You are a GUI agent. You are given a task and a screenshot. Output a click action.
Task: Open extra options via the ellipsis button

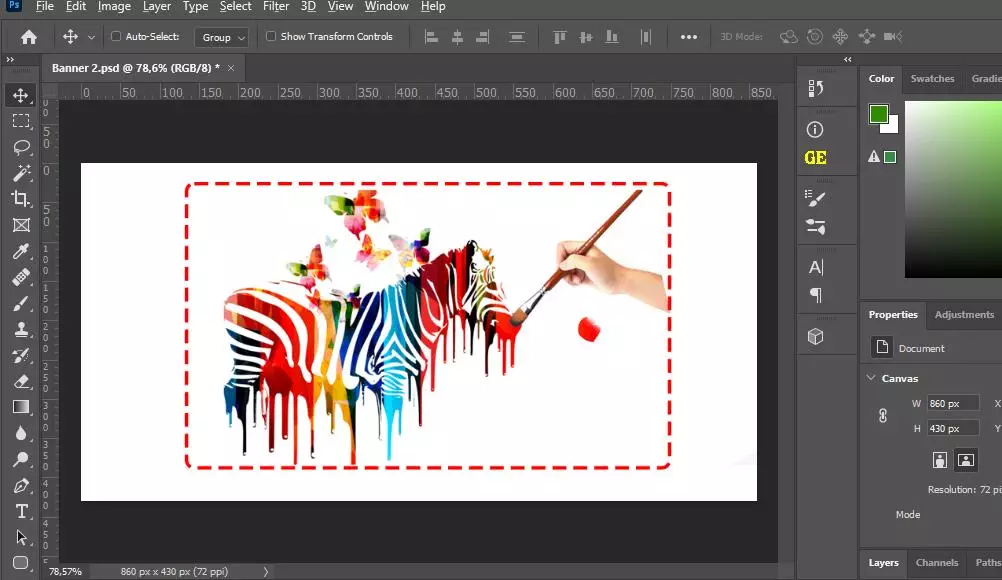689,36
